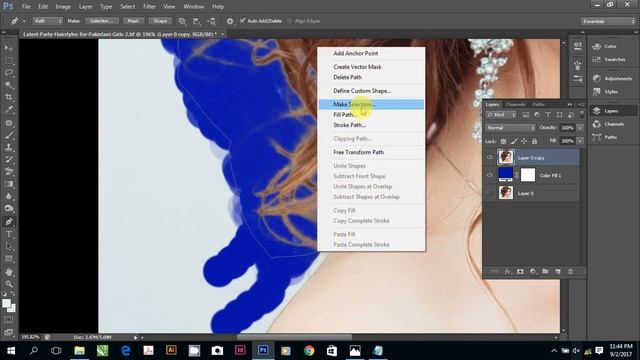Viewport: 640px width, 360px height.
Task: Select the Lasso tool
Action: tap(9, 73)
